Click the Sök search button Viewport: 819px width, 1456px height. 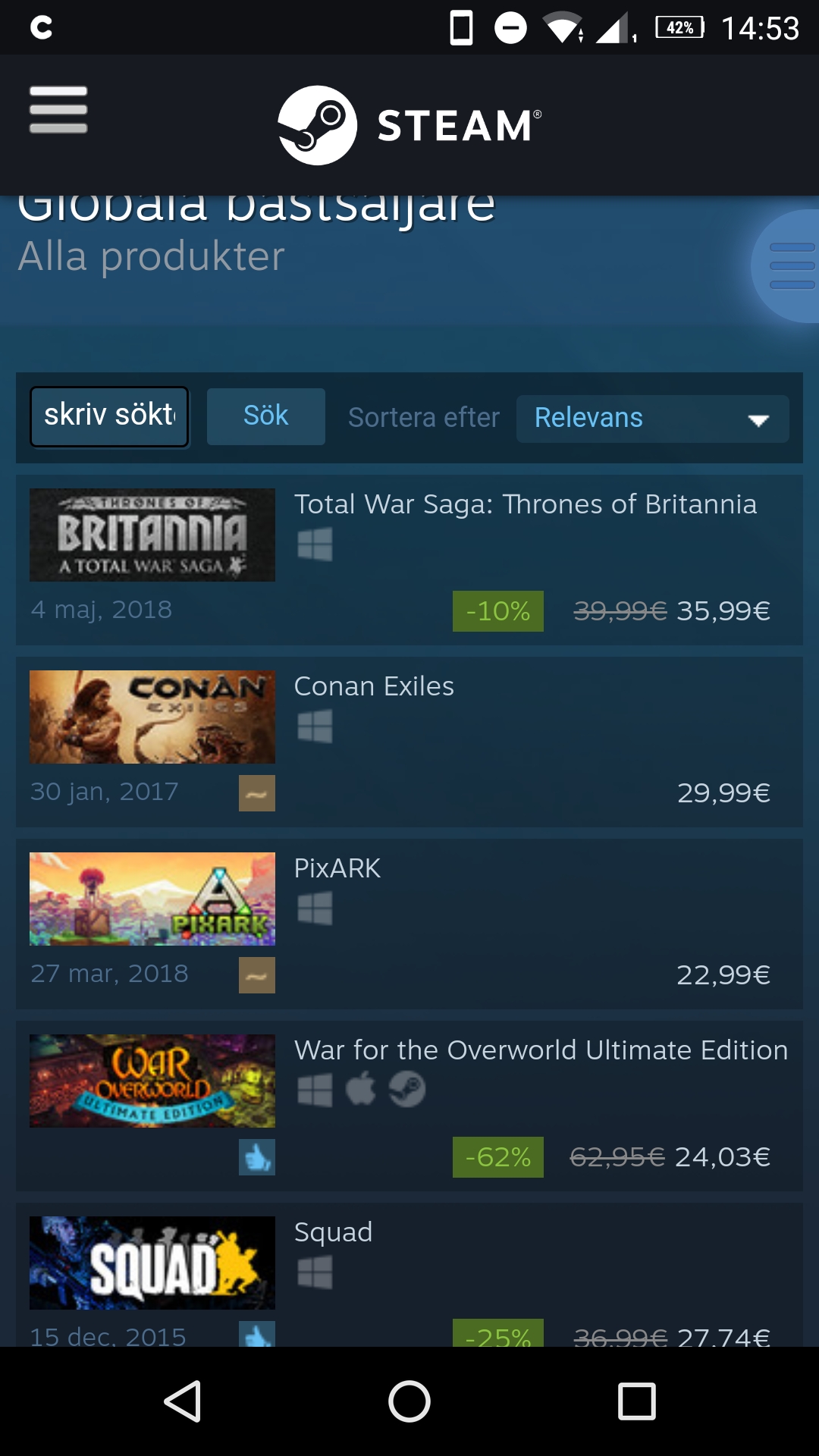coord(266,416)
